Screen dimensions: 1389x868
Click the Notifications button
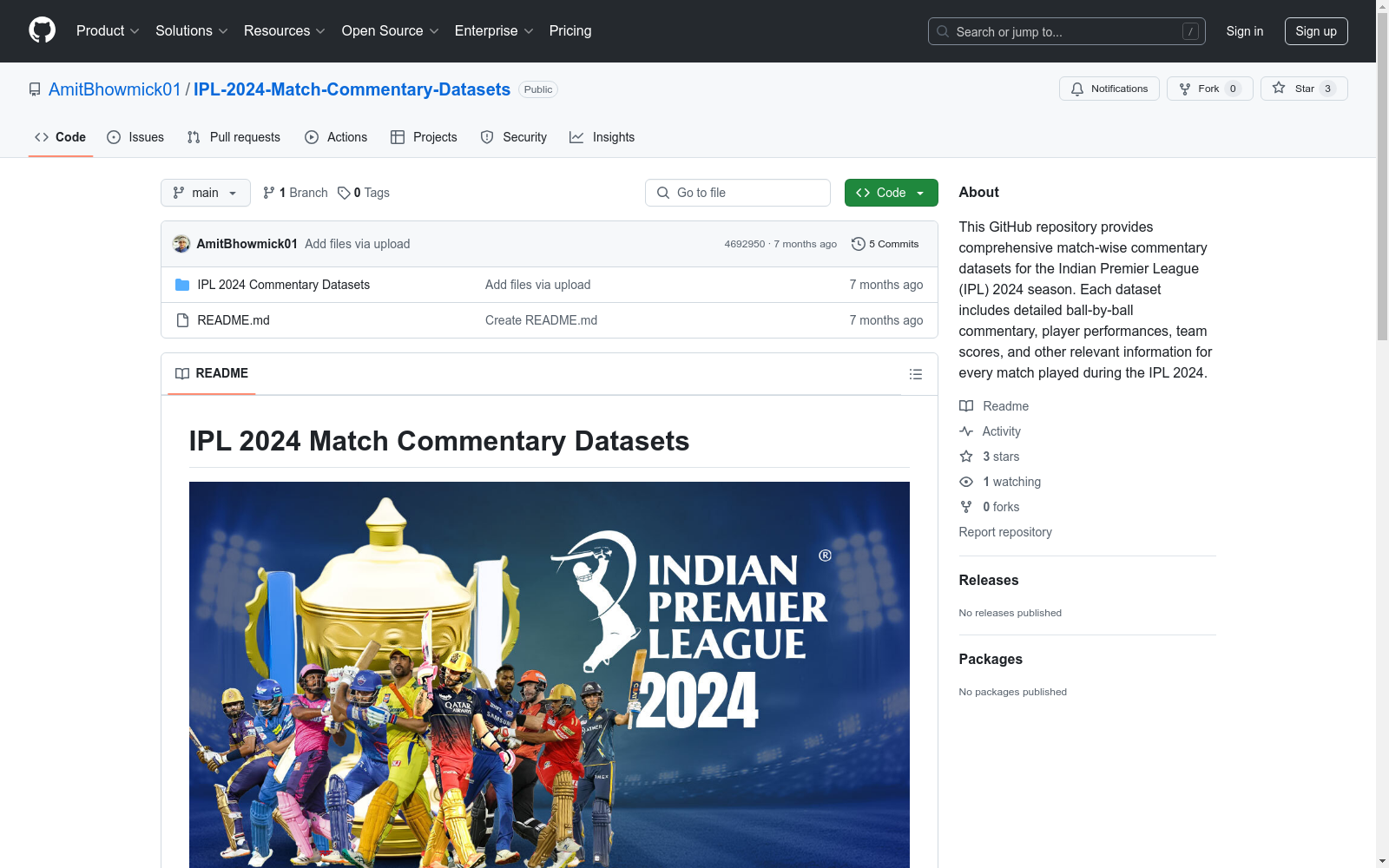pos(1109,89)
